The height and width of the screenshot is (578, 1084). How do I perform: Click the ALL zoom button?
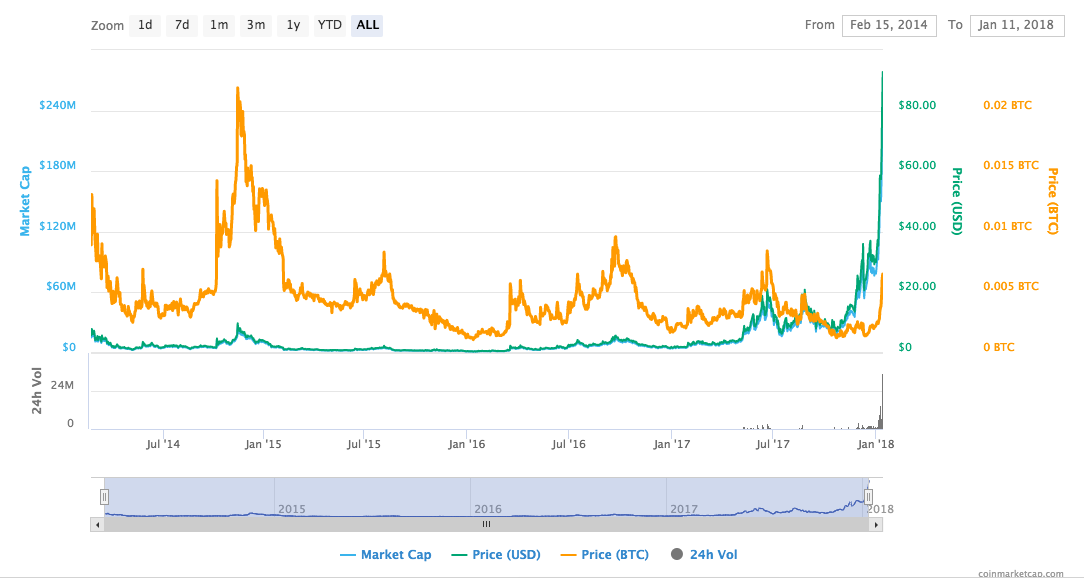[366, 25]
